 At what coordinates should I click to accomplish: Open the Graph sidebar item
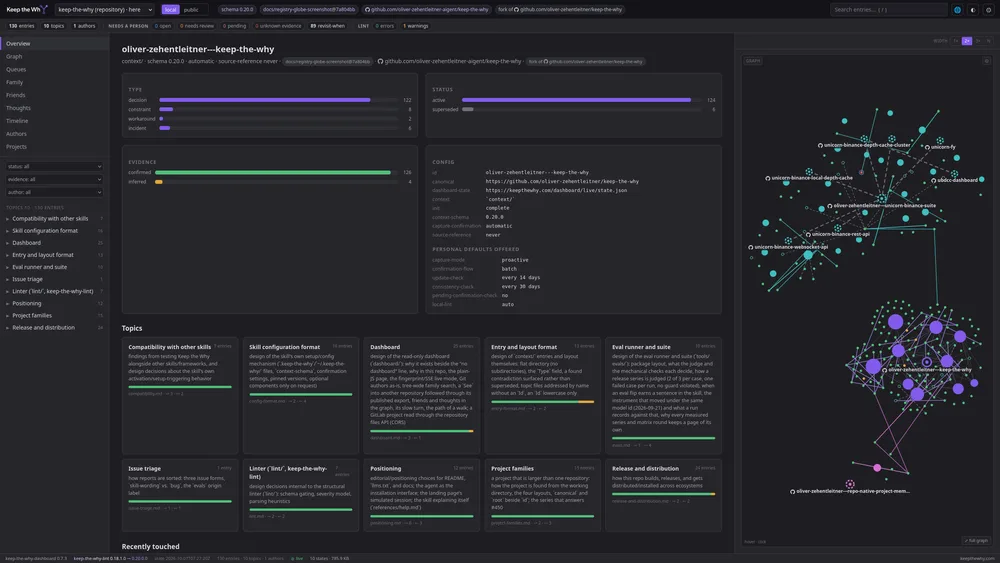point(55,57)
